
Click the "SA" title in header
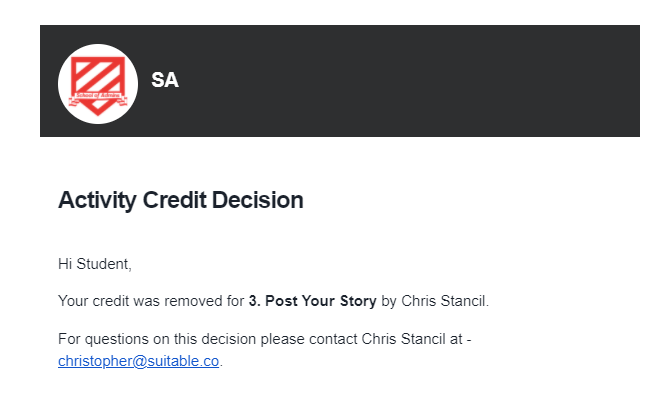[x=165, y=80]
